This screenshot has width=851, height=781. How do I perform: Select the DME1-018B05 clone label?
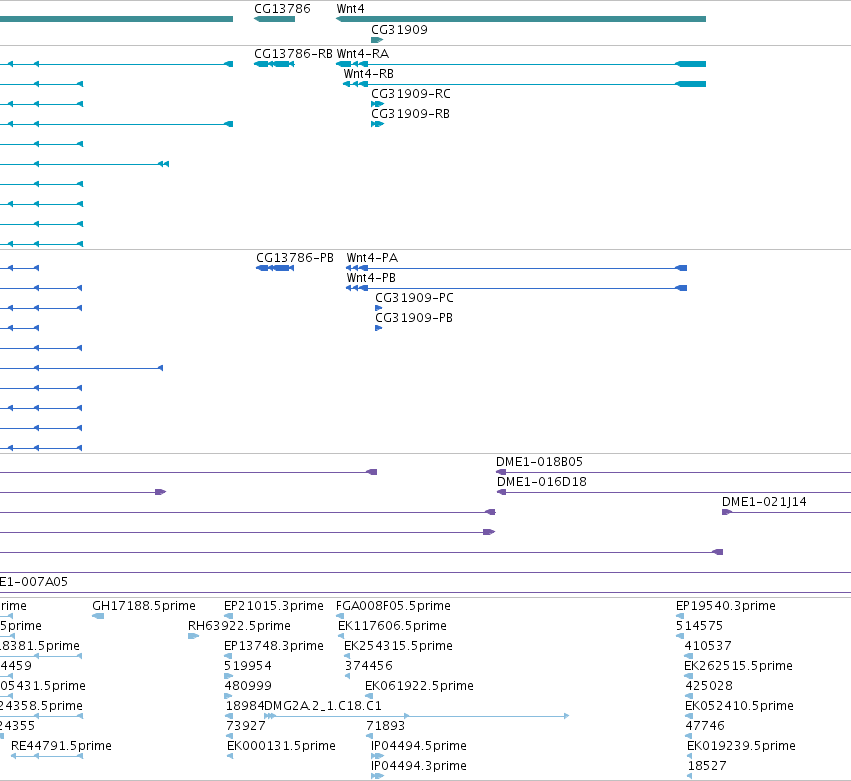coord(539,462)
